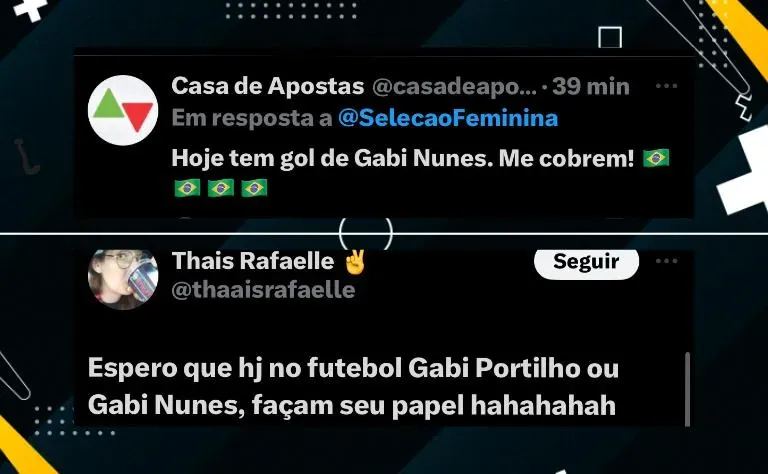Viewport: 768px width, 474px height.
Task: Click the victory hand emoji
Action: (355, 261)
